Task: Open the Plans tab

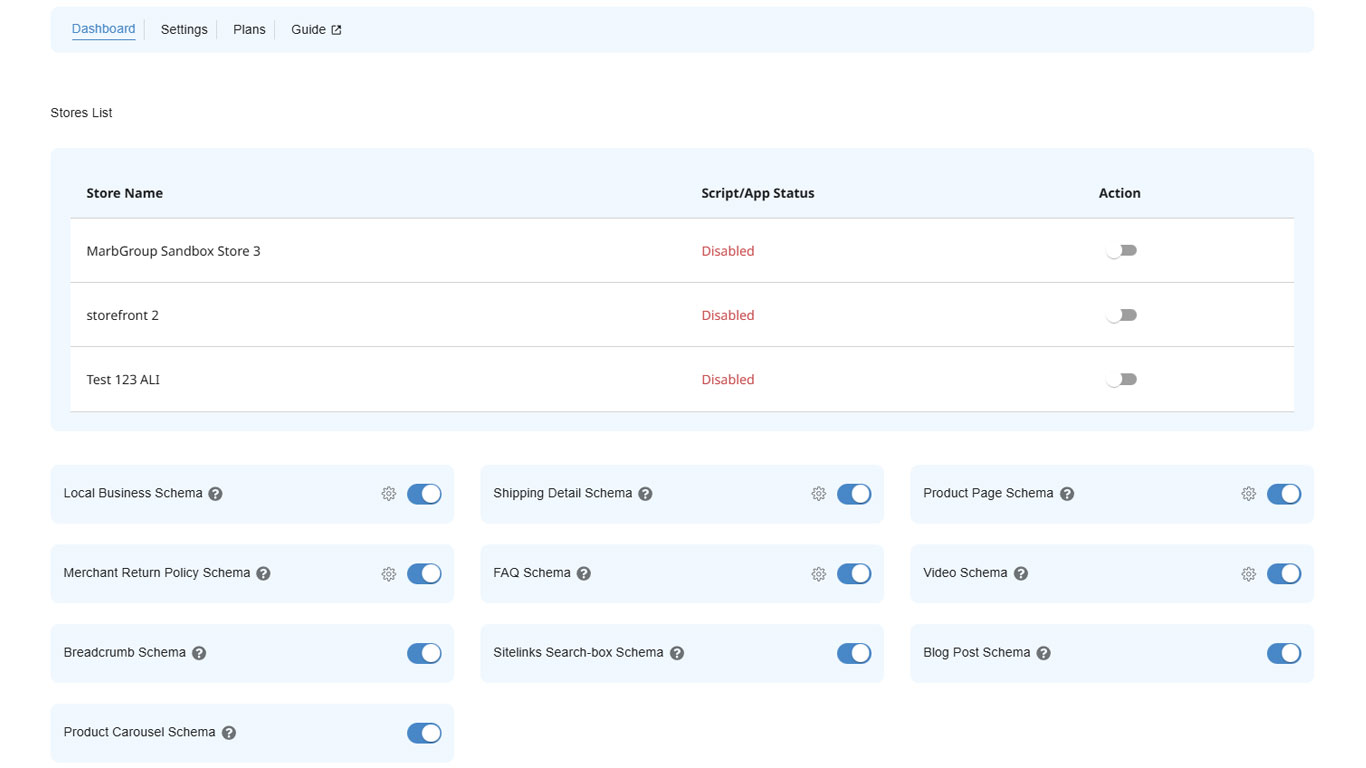Action: tap(249, 30)
